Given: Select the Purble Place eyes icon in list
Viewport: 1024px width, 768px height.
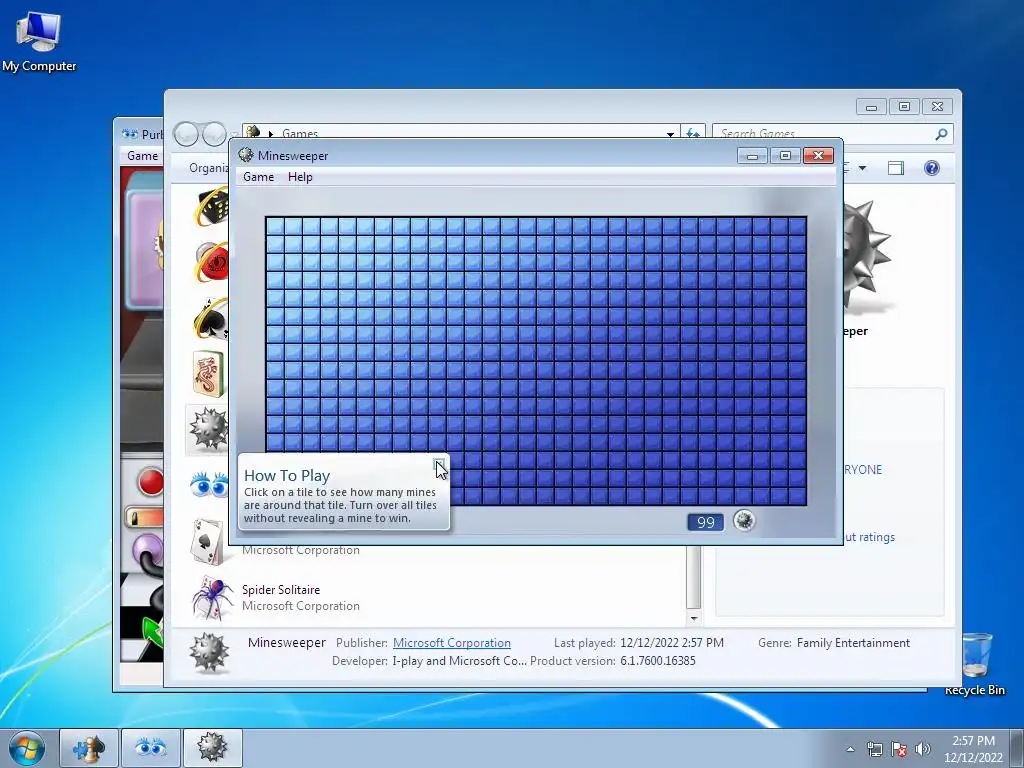Looking at the screenshot, I should (x=208, y=485).
